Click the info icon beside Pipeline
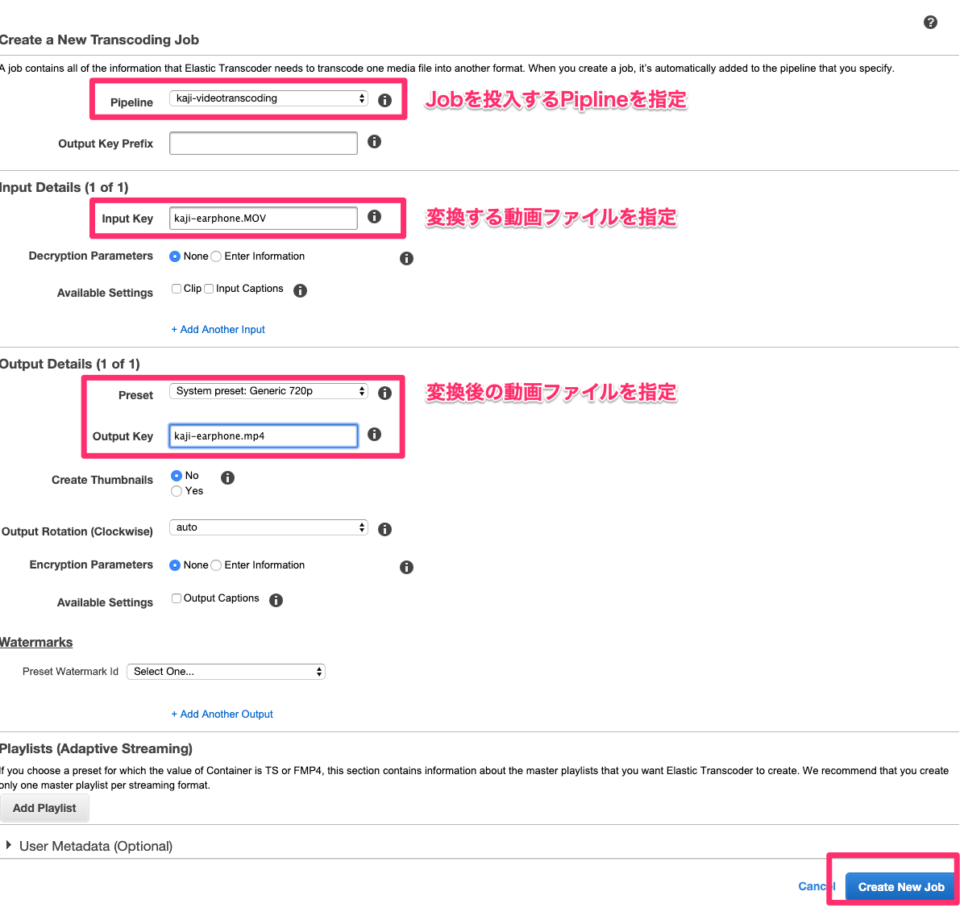 [x=385, y=99]
